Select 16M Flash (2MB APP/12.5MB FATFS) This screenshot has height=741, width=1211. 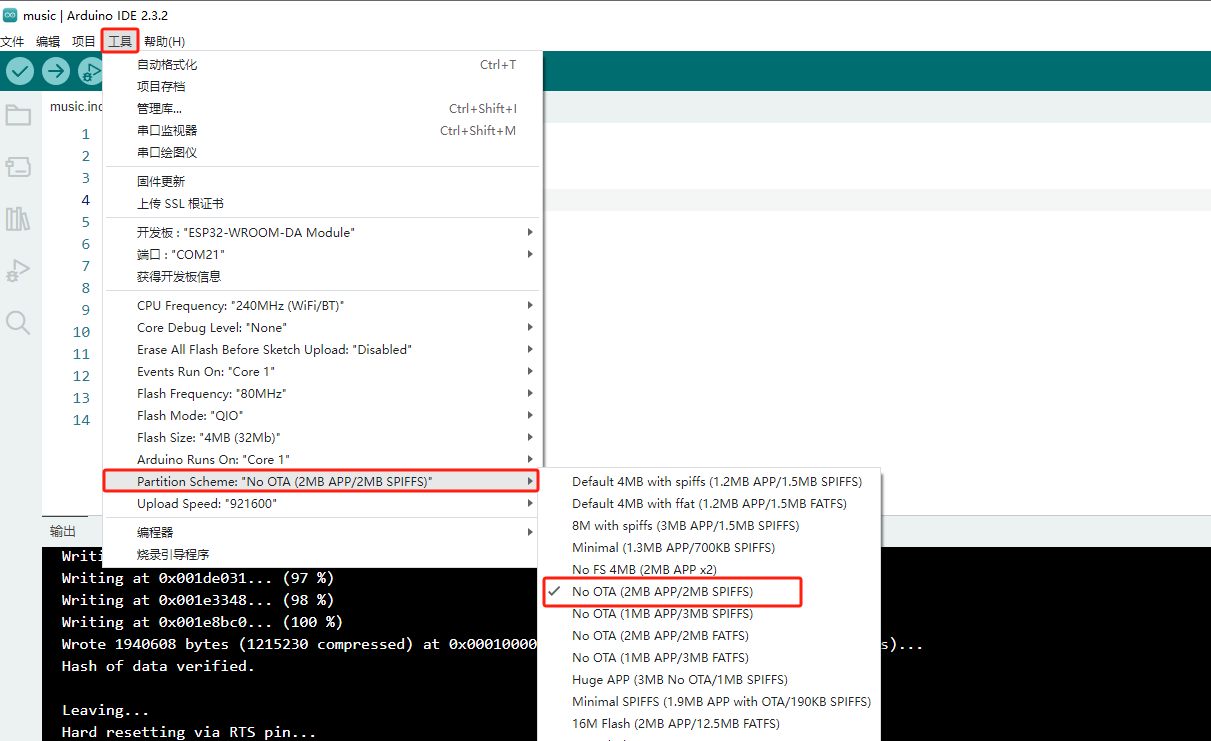point(709,723)
